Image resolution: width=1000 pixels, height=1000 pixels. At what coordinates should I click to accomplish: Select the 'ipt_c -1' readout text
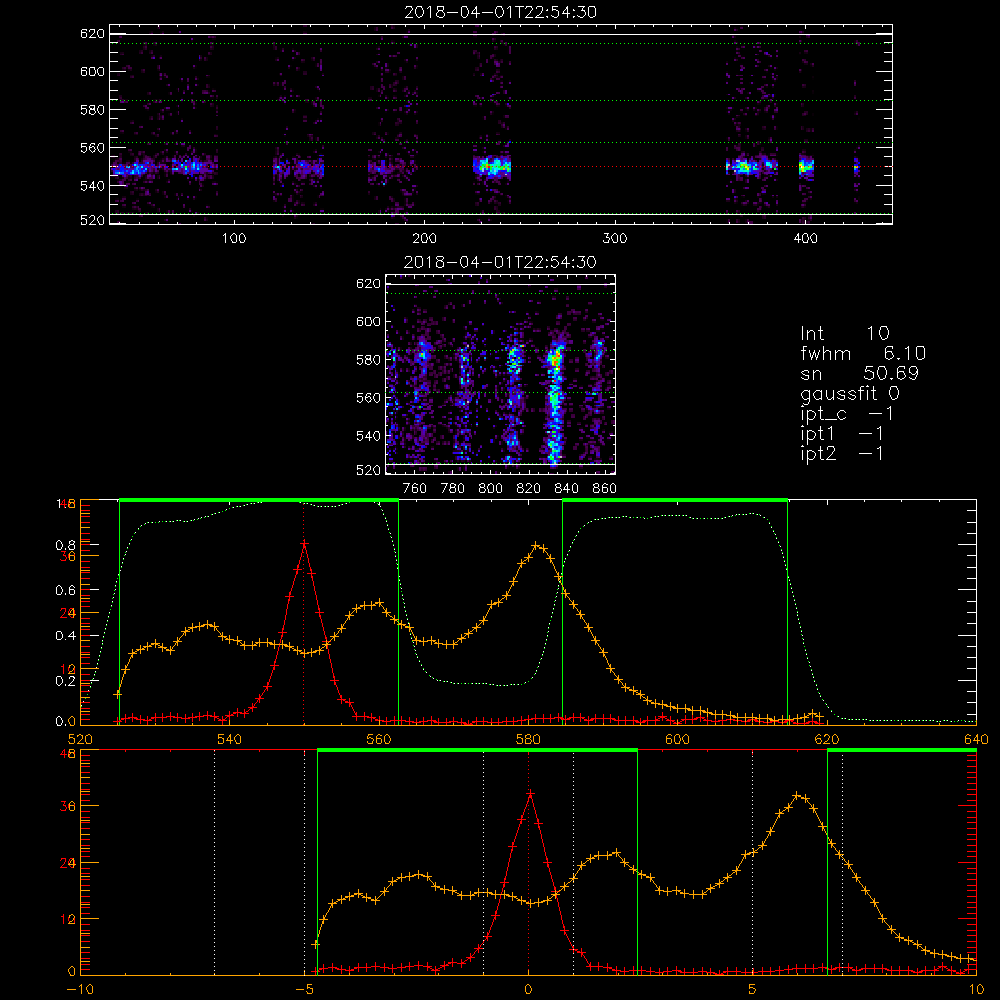click(x=847, y=414)
